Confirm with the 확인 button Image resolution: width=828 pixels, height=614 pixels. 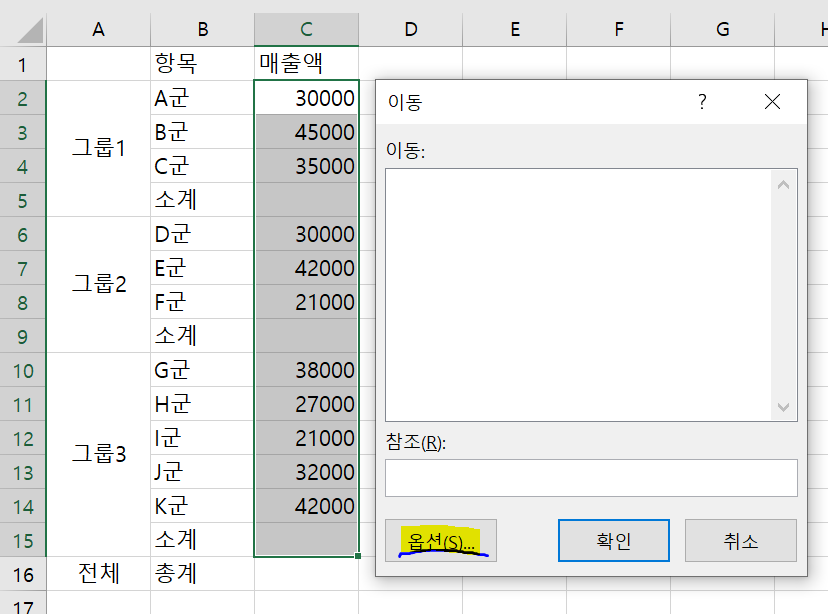point(614,541)
